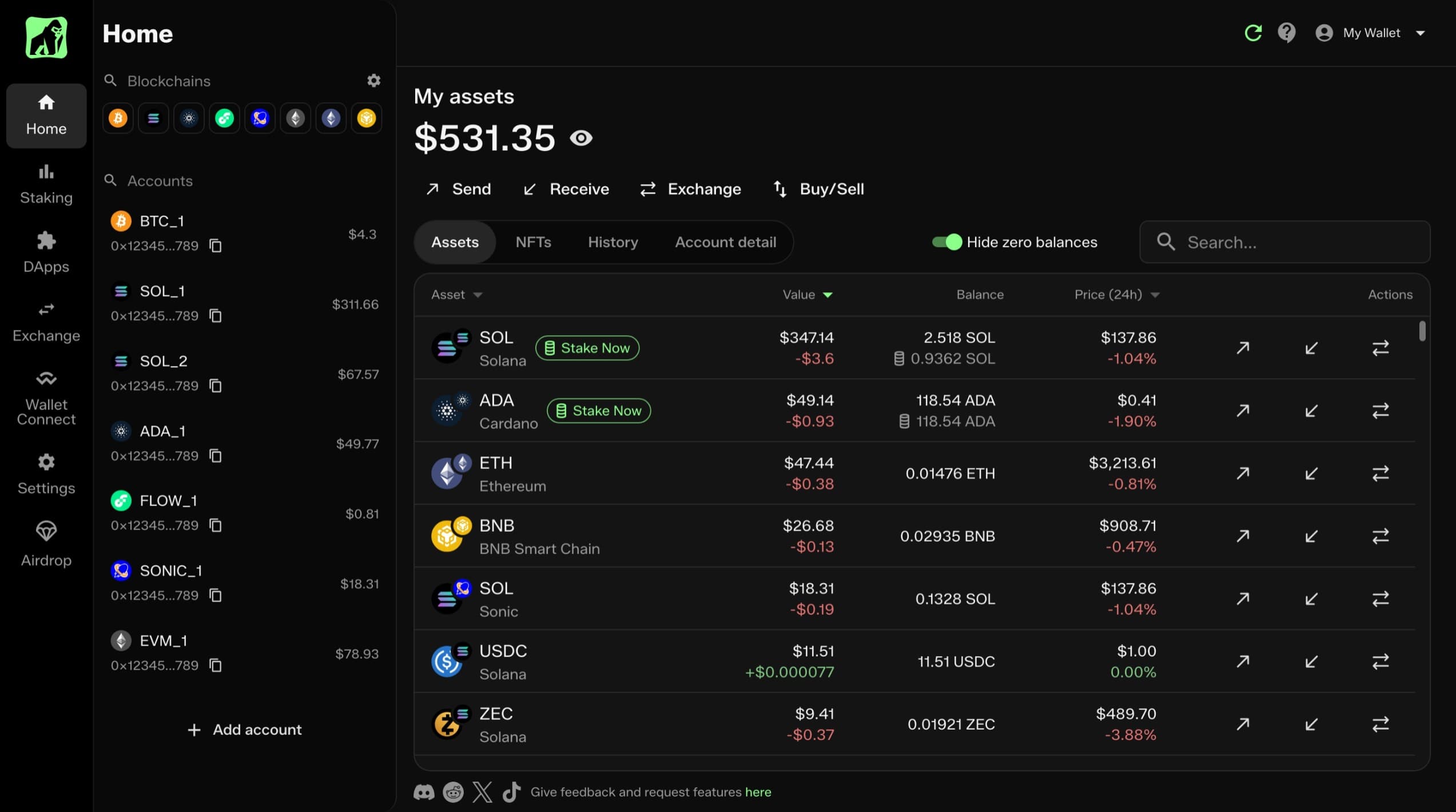The image size is (1456, 812).
Task: Hide the total balance with the eye icon
Action: (x=582, y=138)
